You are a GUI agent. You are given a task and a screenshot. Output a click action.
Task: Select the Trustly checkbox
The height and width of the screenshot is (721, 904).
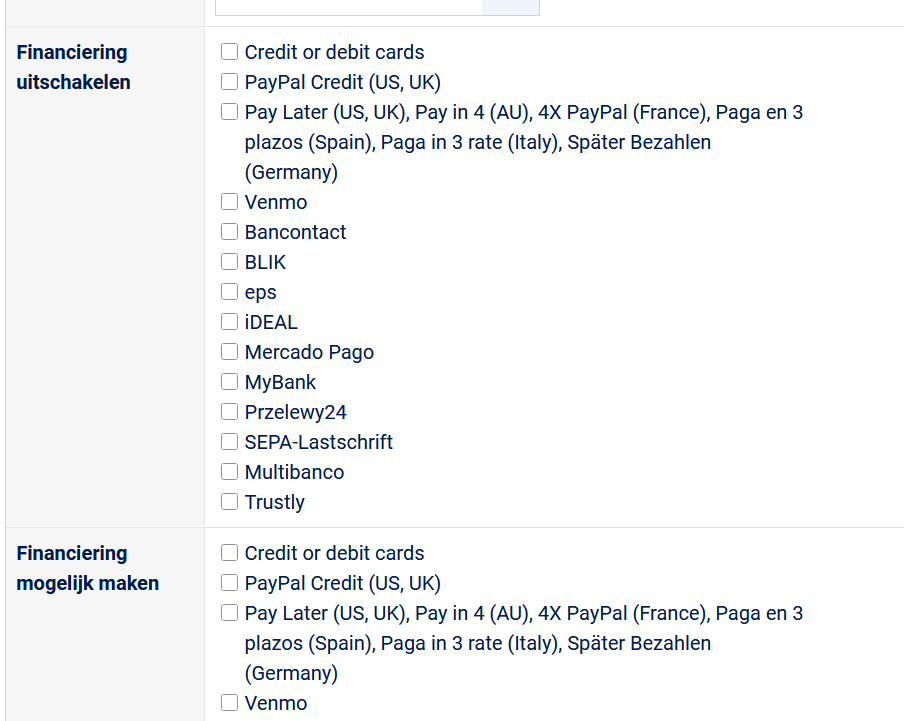[230, 502]
